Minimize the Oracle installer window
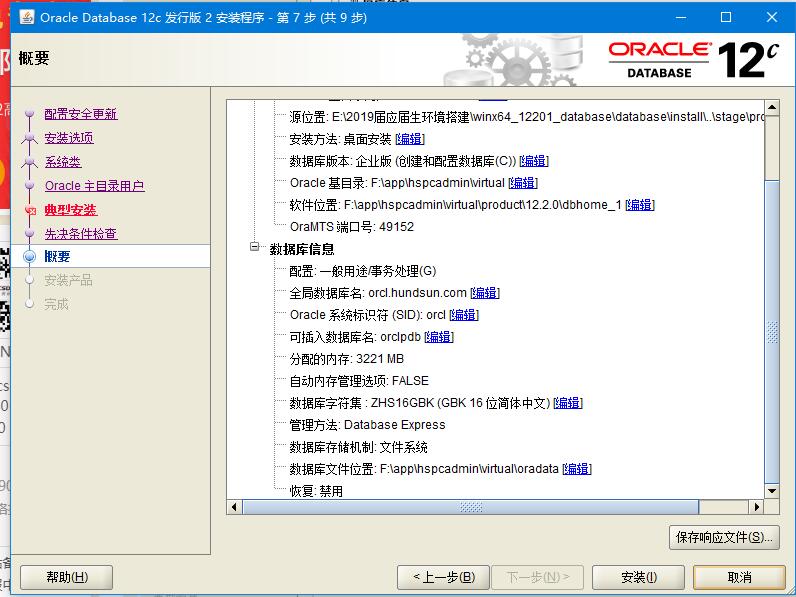Screen dimensions: 796x597 [681, 17]
